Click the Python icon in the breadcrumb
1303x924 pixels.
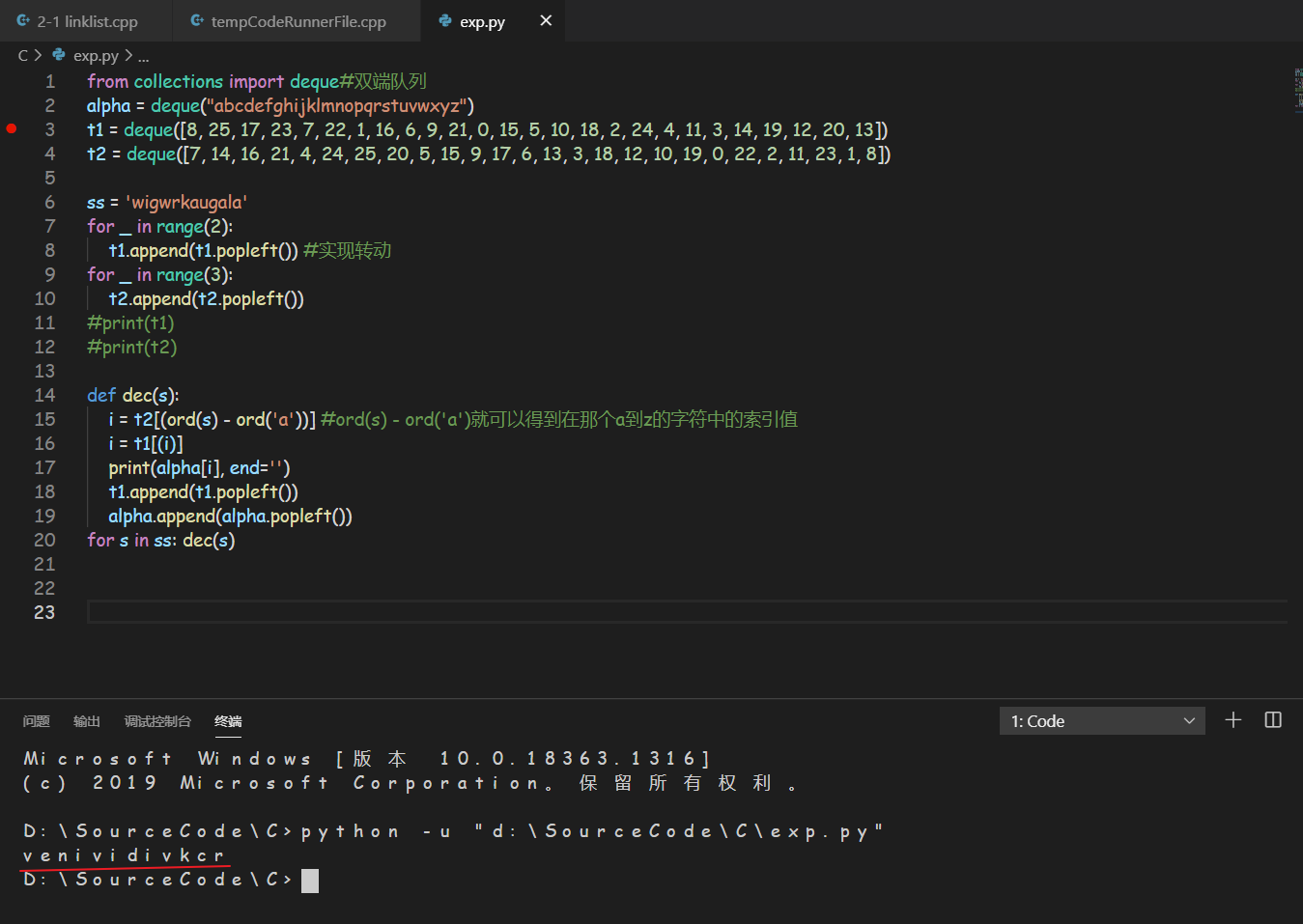[59, 55]
